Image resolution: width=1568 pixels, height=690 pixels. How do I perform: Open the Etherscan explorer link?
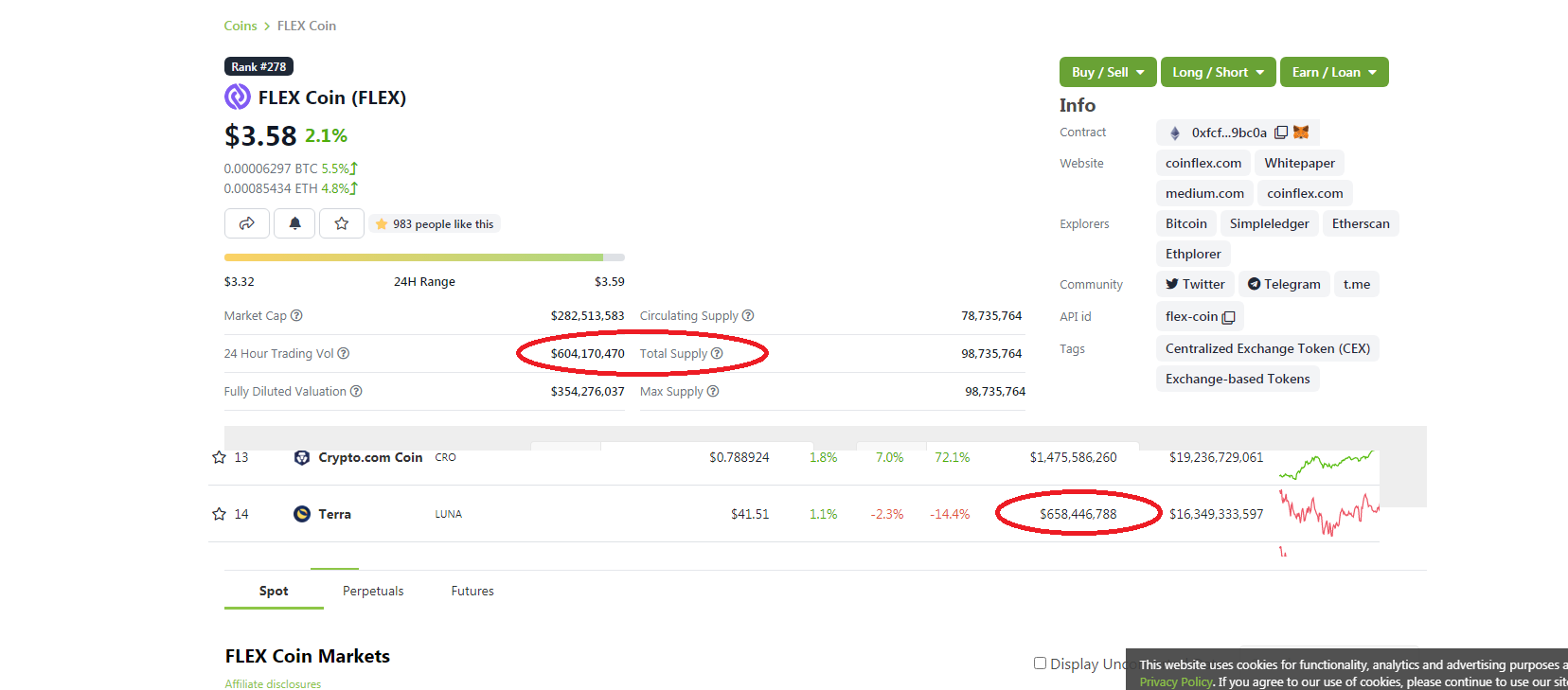pos(1361,223)
